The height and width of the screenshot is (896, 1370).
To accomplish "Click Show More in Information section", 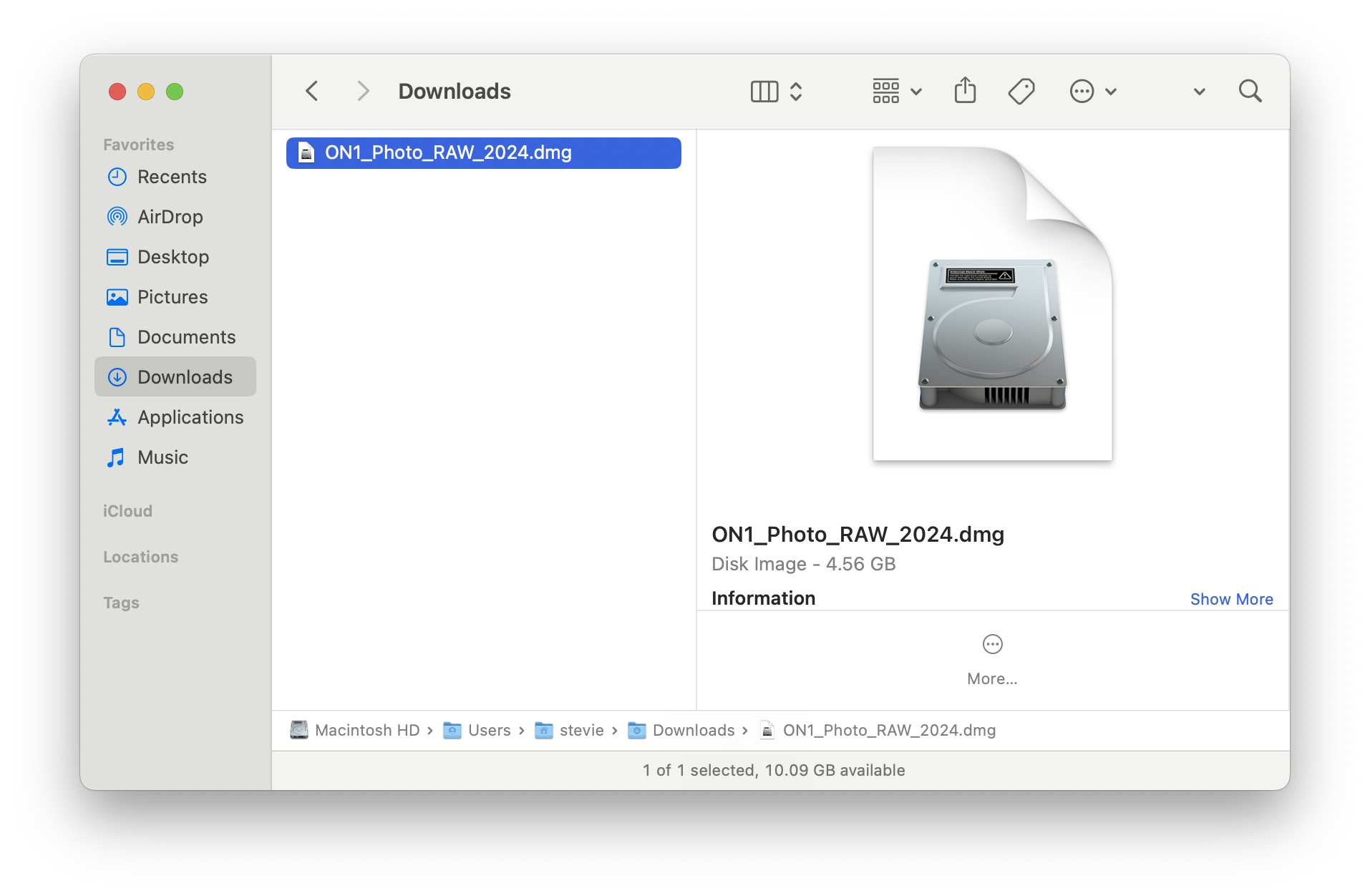I will pos(1231,599).
